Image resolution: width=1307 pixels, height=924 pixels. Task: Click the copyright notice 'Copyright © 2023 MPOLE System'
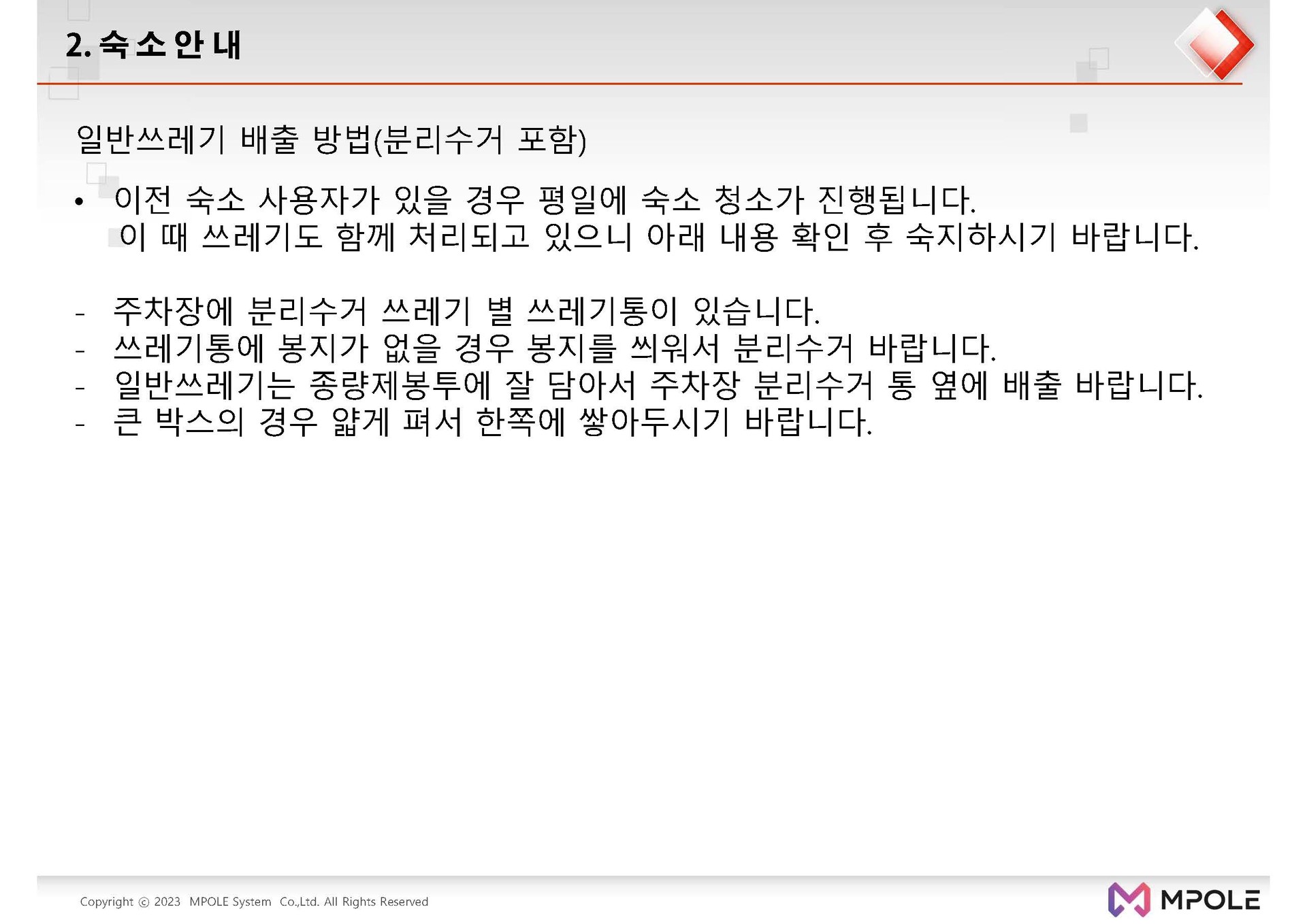[x=254, y=902]
